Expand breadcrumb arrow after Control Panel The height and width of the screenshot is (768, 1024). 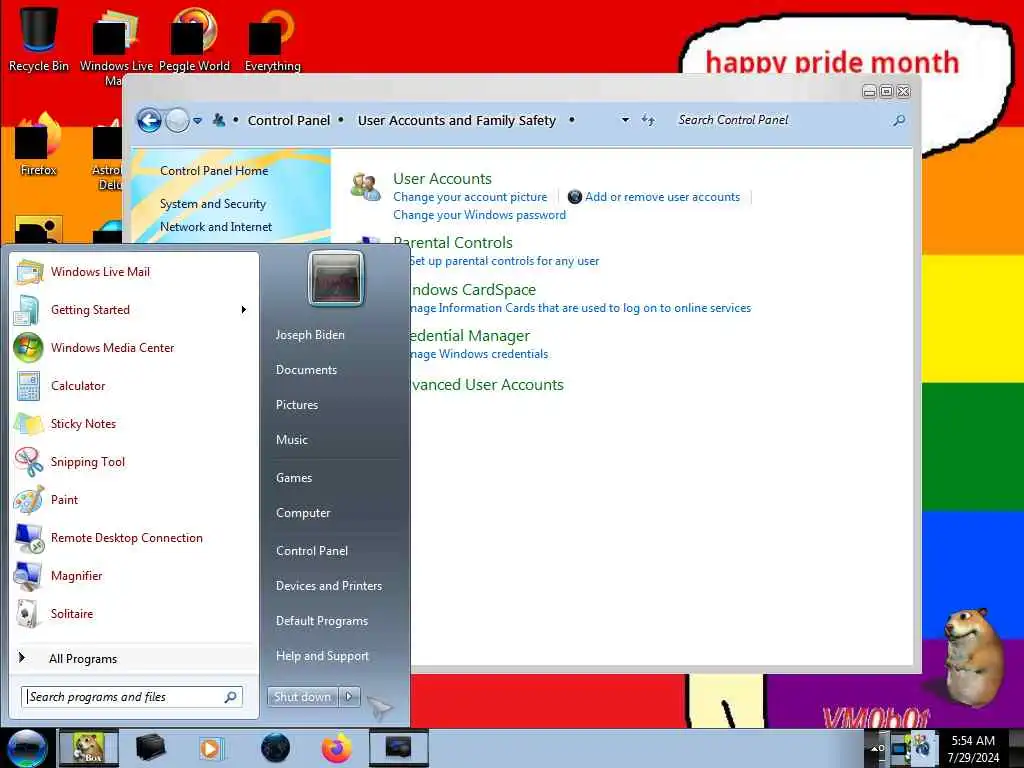341,120
